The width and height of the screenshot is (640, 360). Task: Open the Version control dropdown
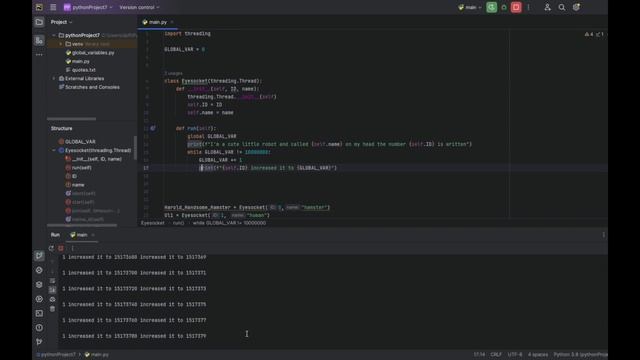[x=139, y=7]
